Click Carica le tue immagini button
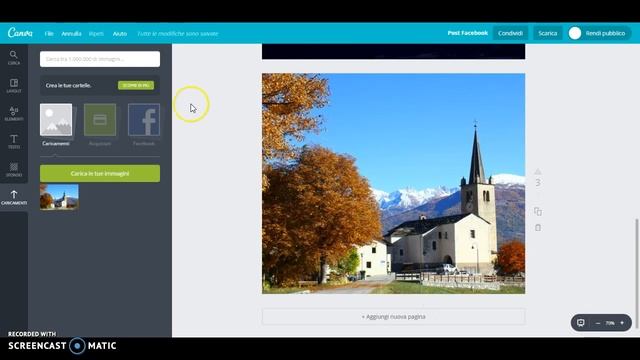 tap(100, 173)
